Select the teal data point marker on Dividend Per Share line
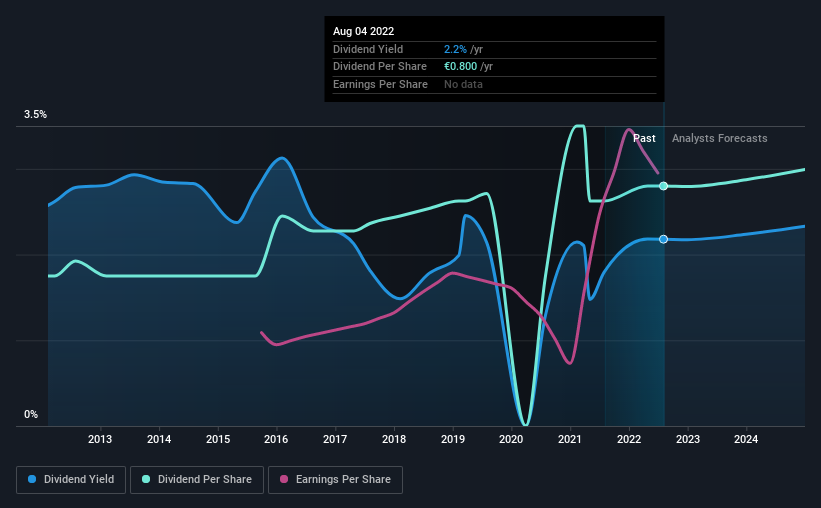Image resolution: width=821 pixels, height=508 pixels. pos(663,186)
